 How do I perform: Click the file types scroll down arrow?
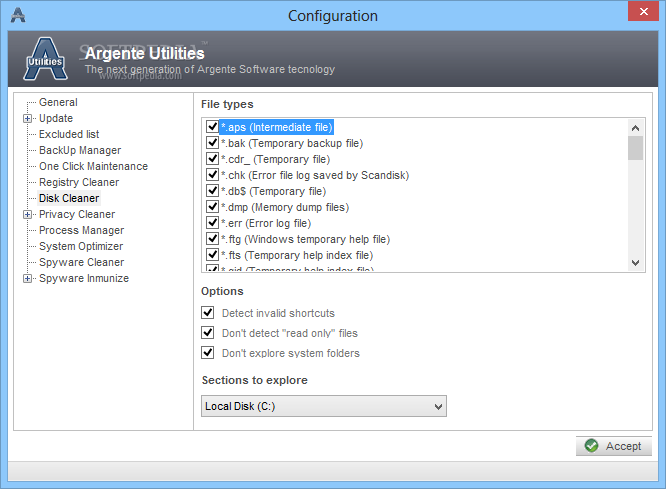point(635,263)
